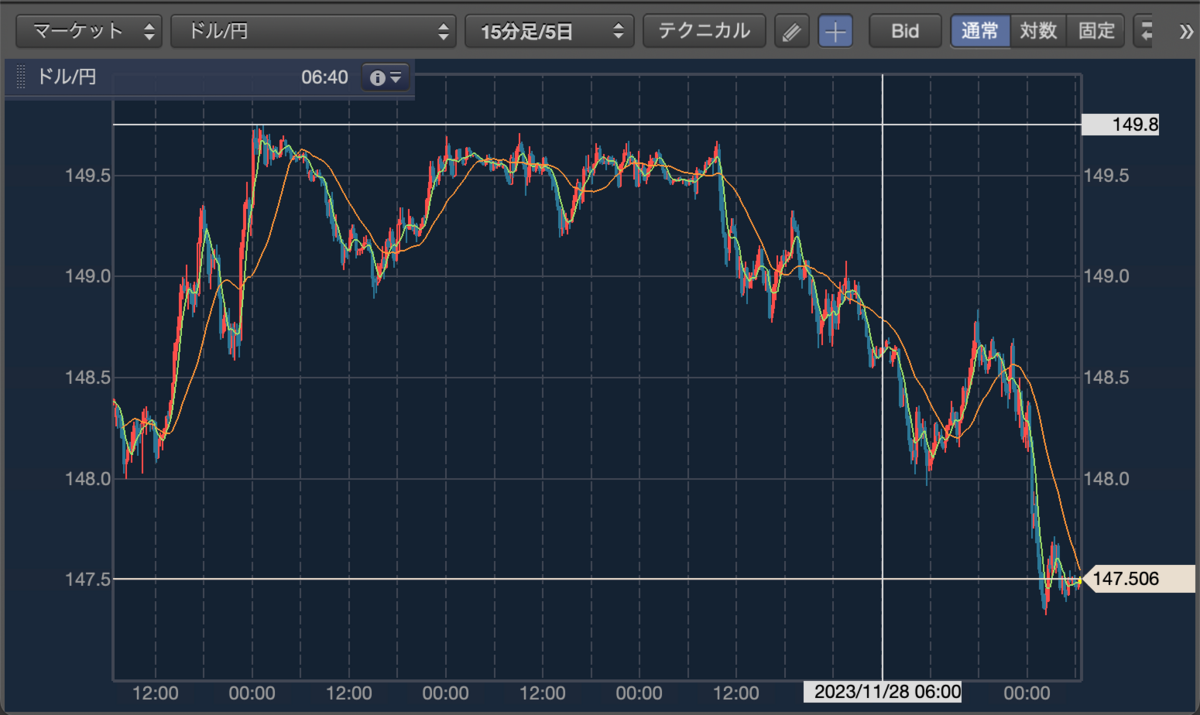Open the info dropdown in ドル/円 panel

click(385, 77)
